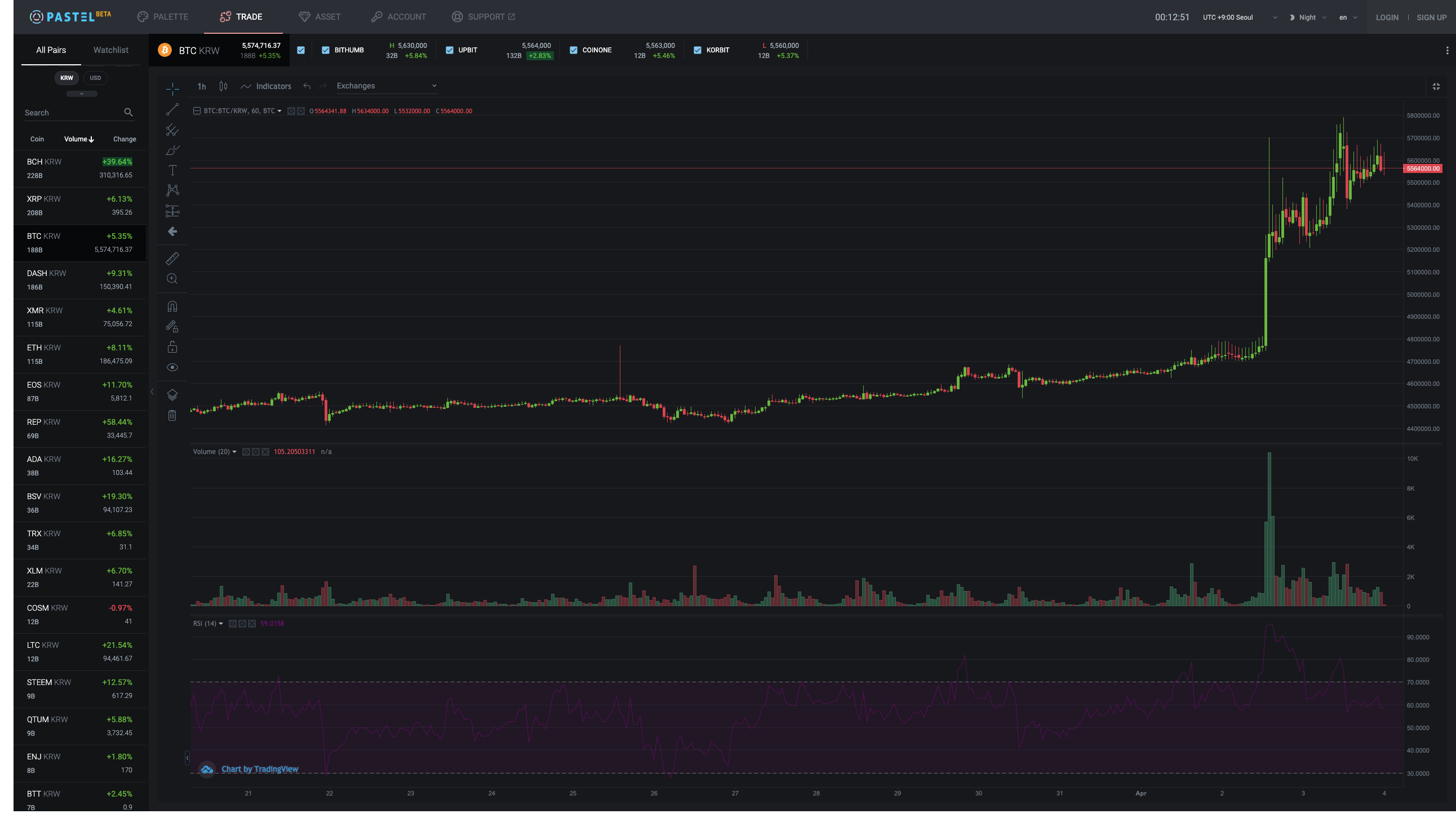
Task: Open the UTC +9:00 Seoul timezone dropdown
Action: pyautogui.click(x=1239, y=17)
